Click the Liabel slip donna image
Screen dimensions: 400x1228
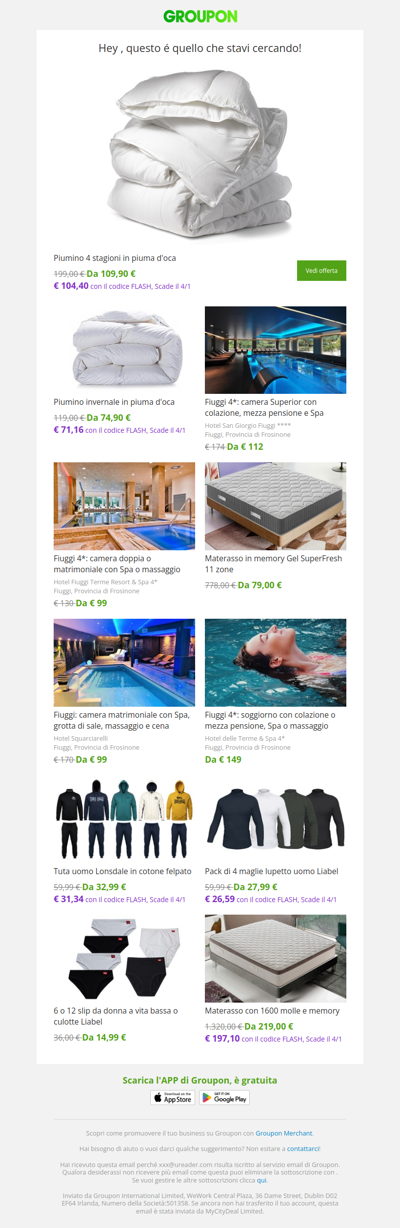coord(124,958)
